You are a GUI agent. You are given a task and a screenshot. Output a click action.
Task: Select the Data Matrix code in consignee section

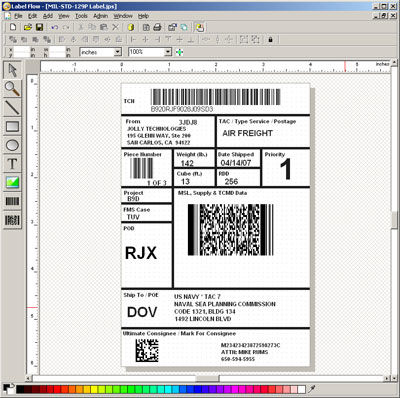coord(147,350)
